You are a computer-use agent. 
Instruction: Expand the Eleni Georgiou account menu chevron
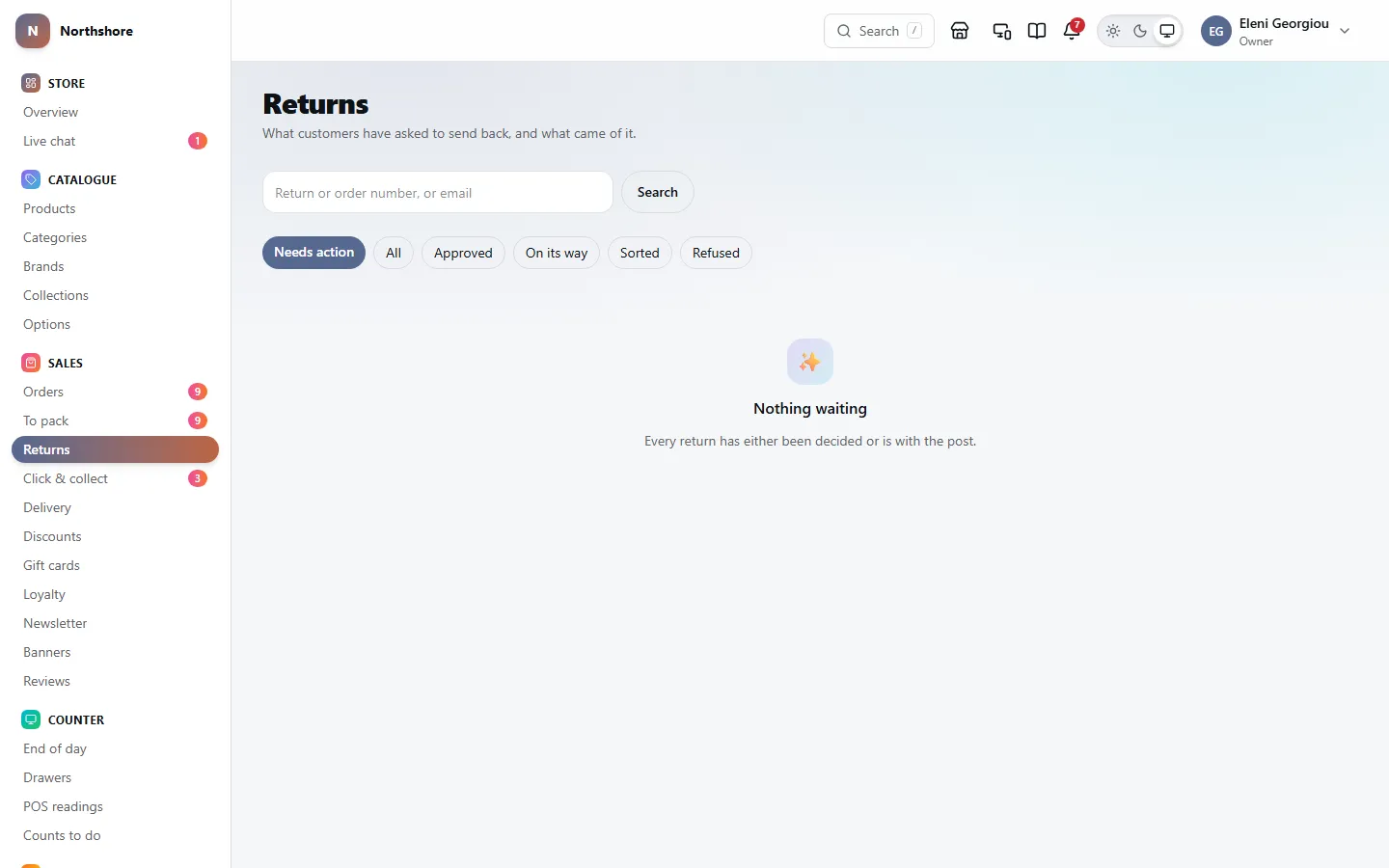click(x=1345, y=31)
